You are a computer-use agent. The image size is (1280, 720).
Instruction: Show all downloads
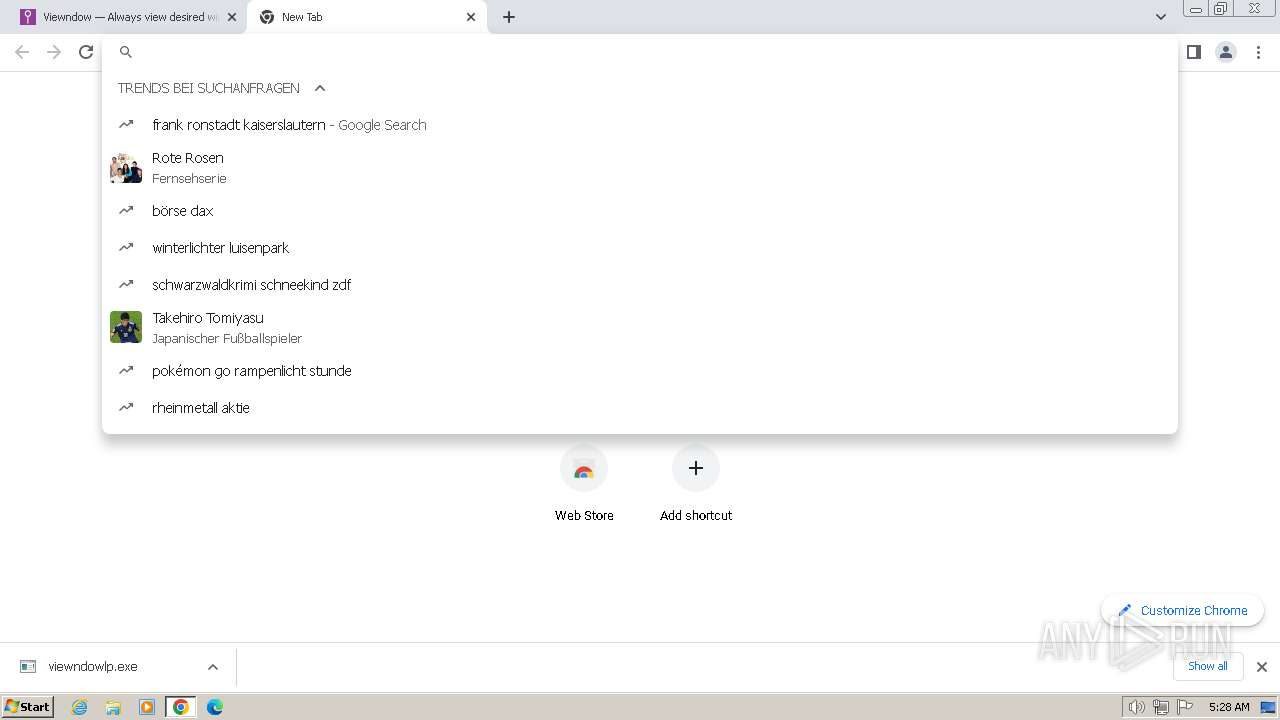point(1208,666)
